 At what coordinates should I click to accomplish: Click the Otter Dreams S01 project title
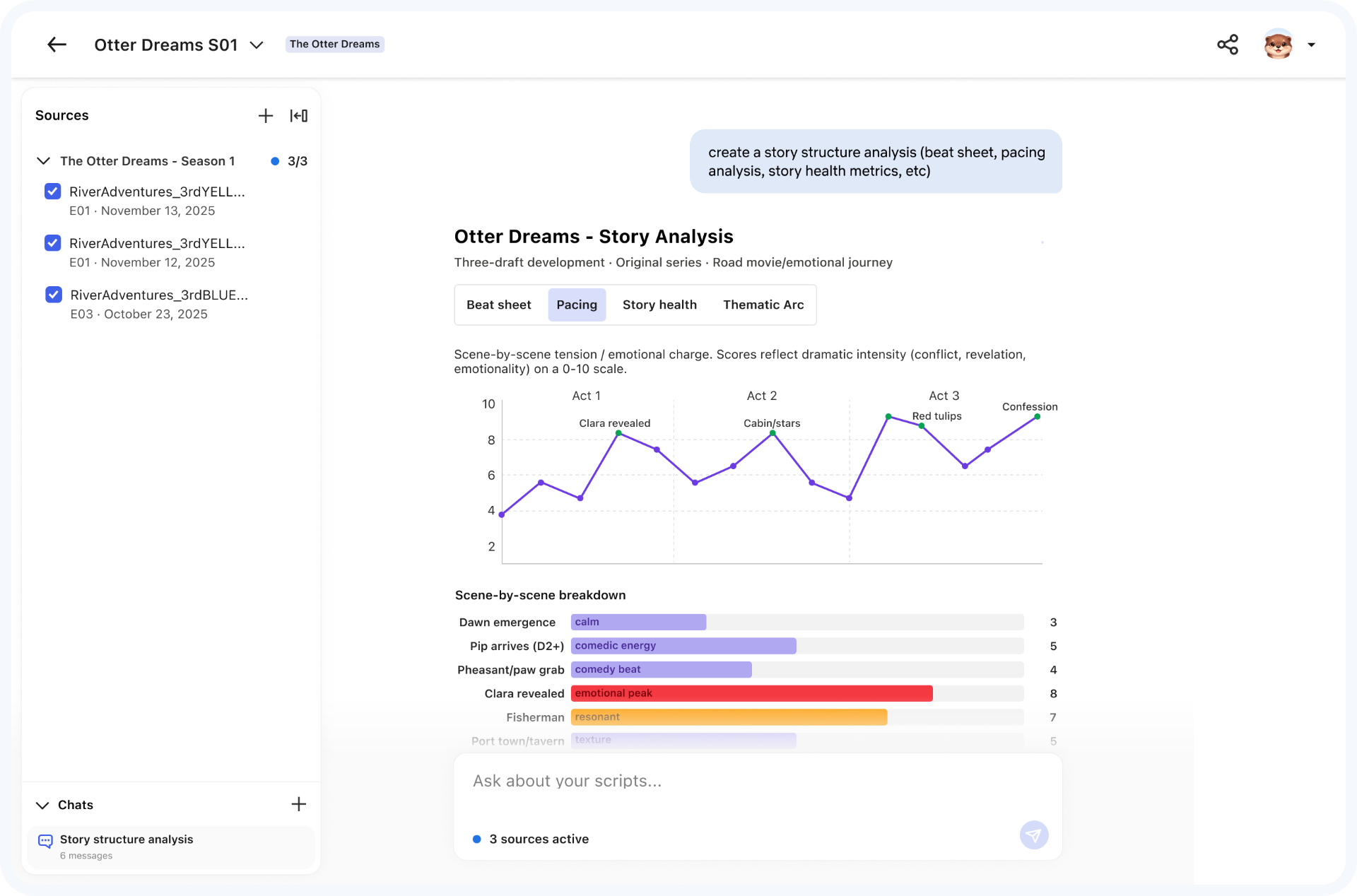166,45
